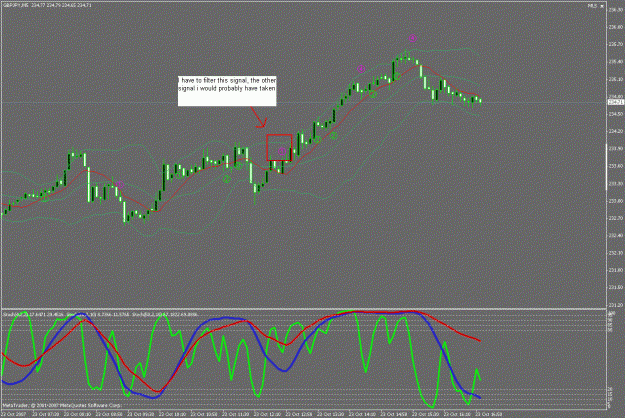This screenshot has width=625, height=418.
Task: Select the blue stochastic line in the indicator window
Action: click(284, 369)
